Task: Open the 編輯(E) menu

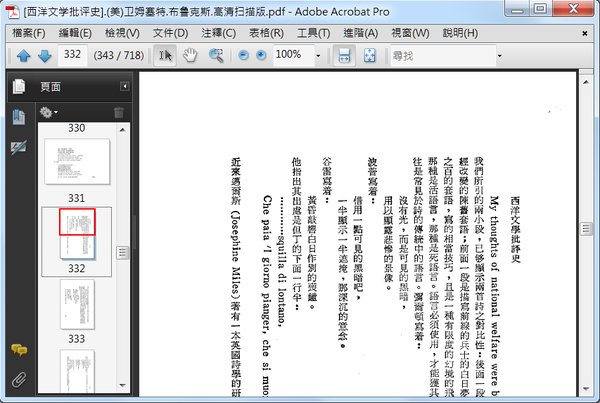Action: tap(75, 33)
